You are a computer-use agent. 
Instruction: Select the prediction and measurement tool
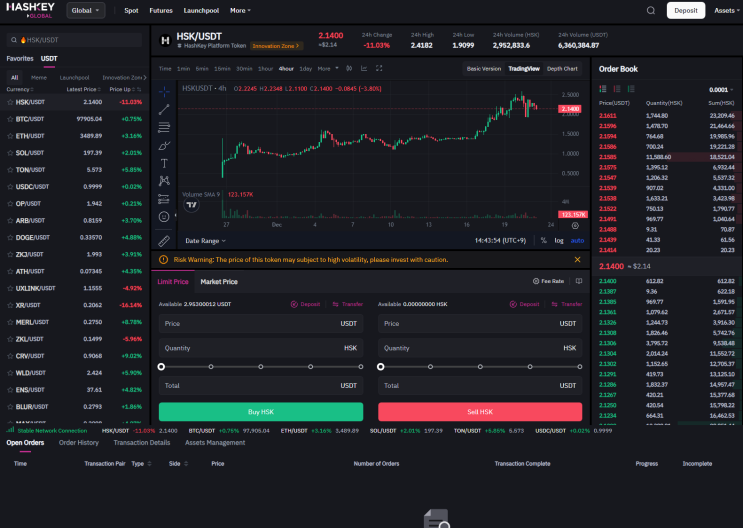click(x=164, y=199)
